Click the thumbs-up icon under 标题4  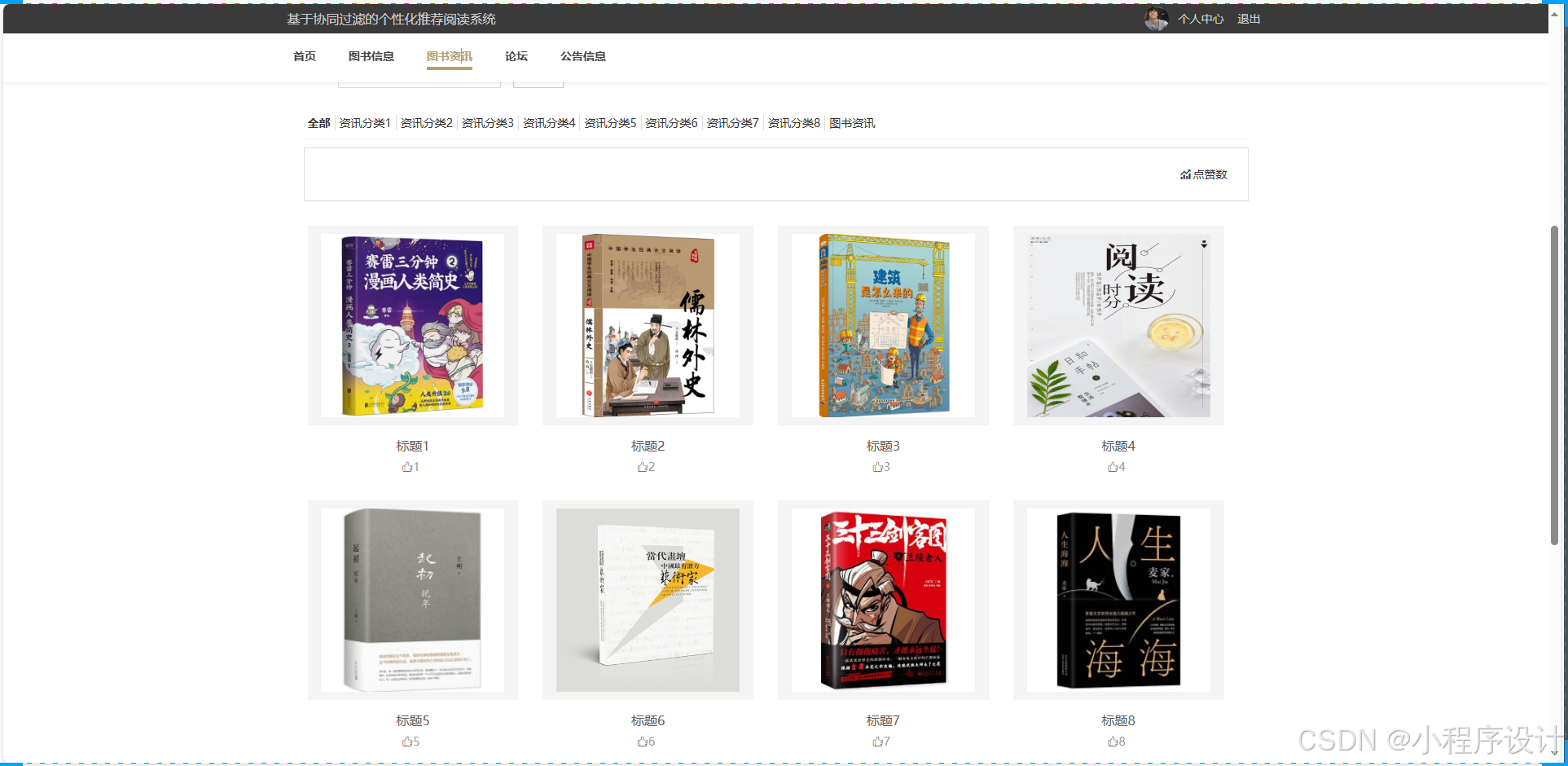pyautogui.click(x=1113, y=467)
